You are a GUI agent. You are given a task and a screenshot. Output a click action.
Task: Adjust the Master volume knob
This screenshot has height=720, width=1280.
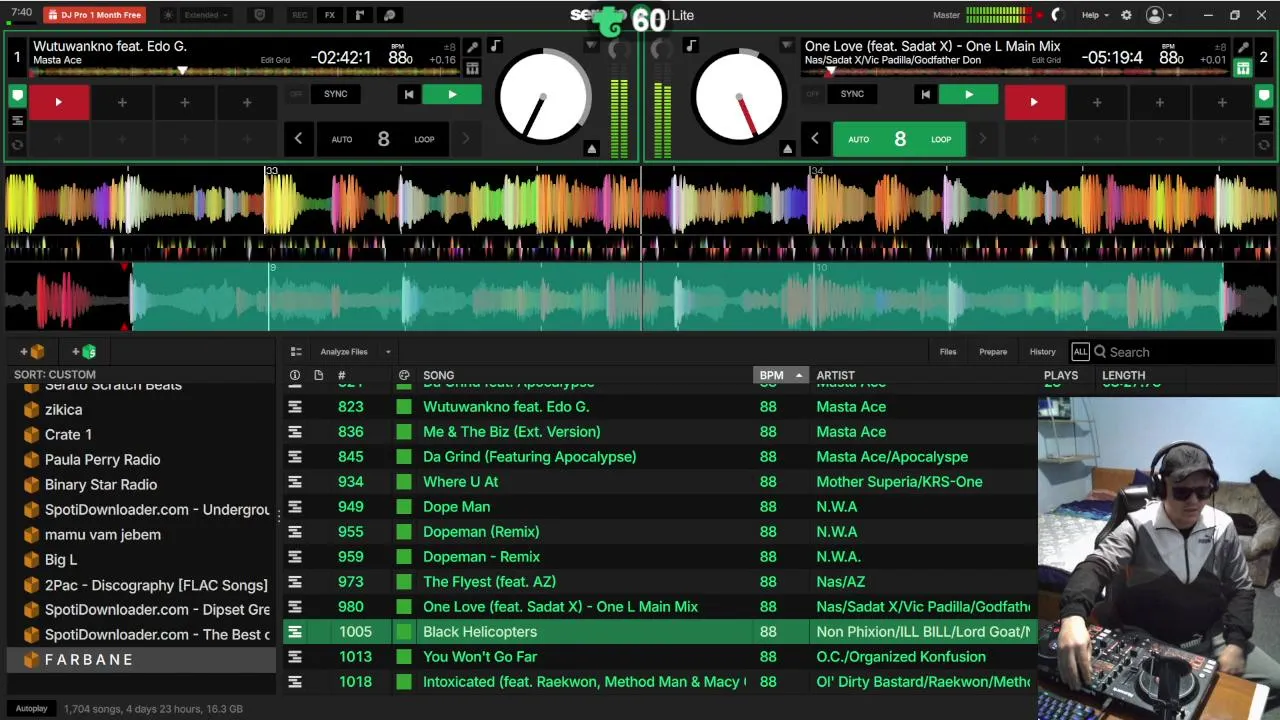tap(1057, 15)
